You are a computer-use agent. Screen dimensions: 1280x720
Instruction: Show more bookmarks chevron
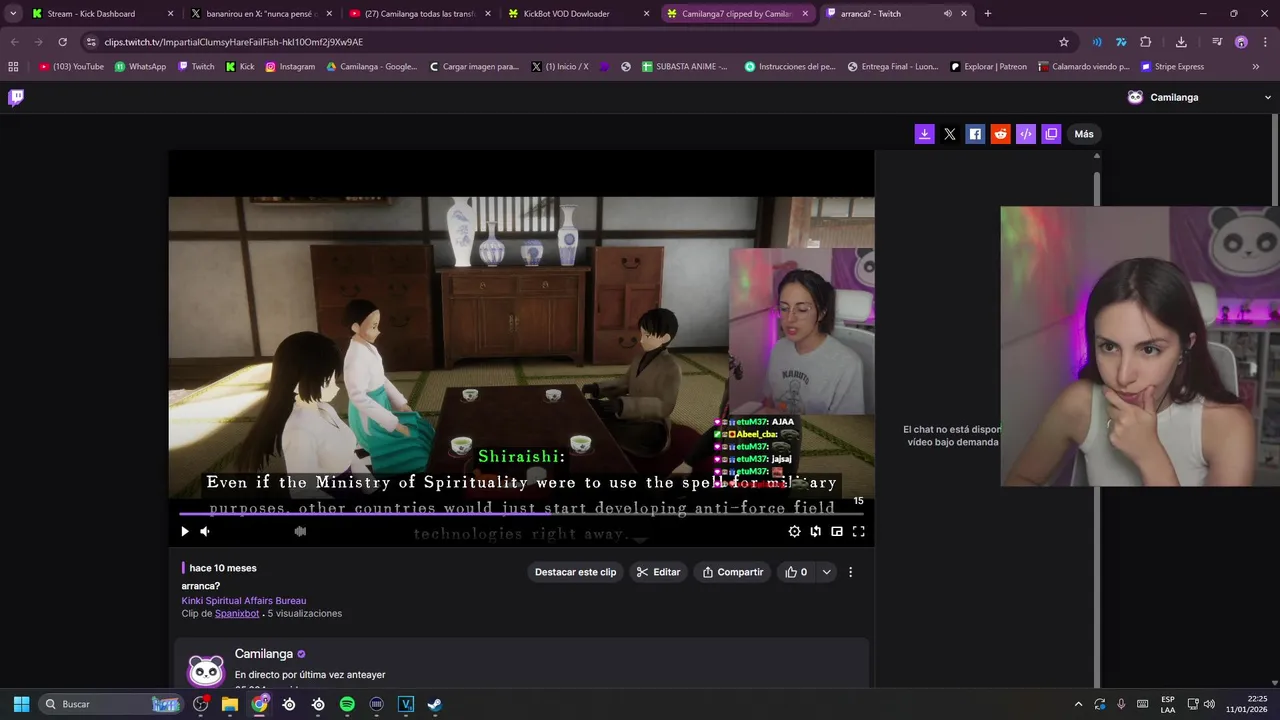tap(1256, 67)
